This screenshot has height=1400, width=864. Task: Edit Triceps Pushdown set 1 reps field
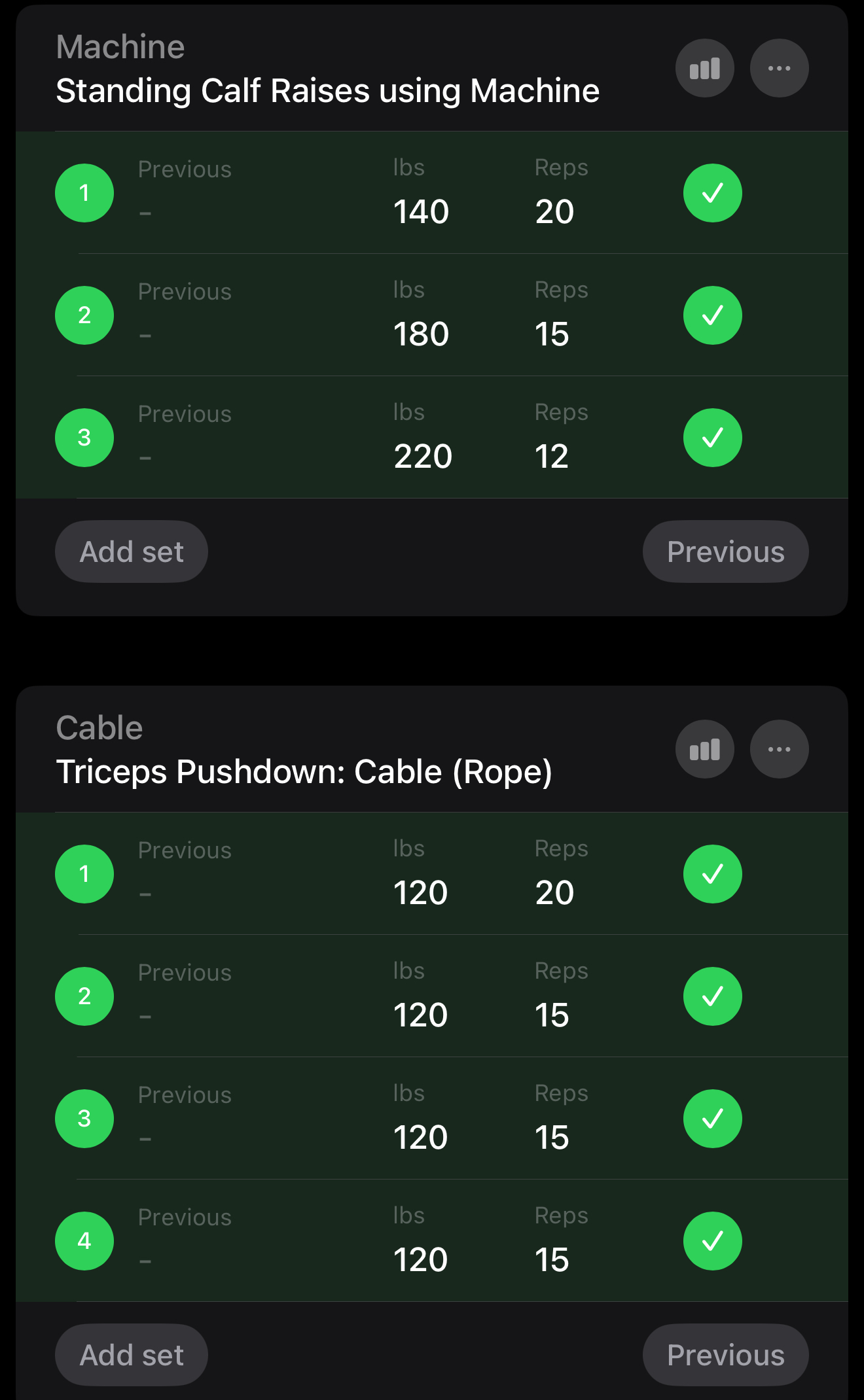(x=554, y=892)
